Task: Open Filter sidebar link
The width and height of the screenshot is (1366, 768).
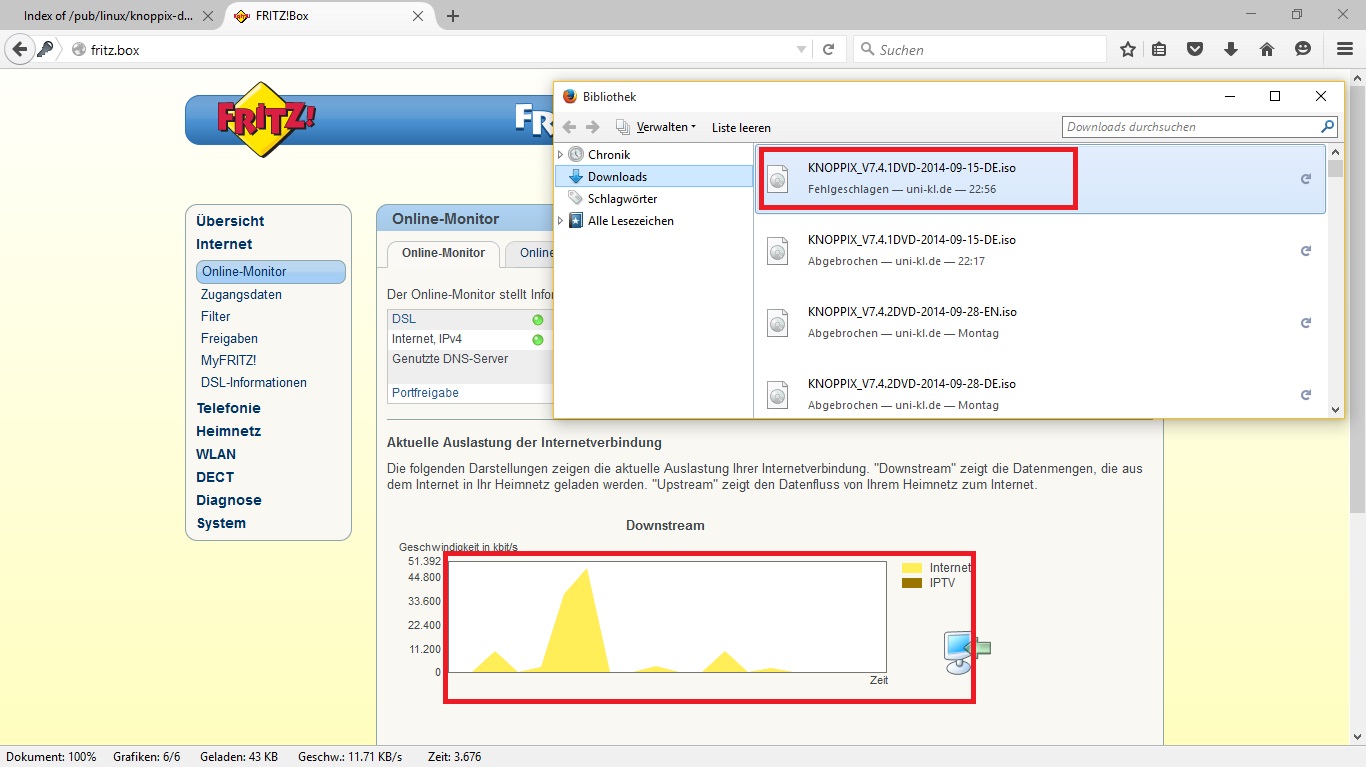Action: (x=215, y=317)
